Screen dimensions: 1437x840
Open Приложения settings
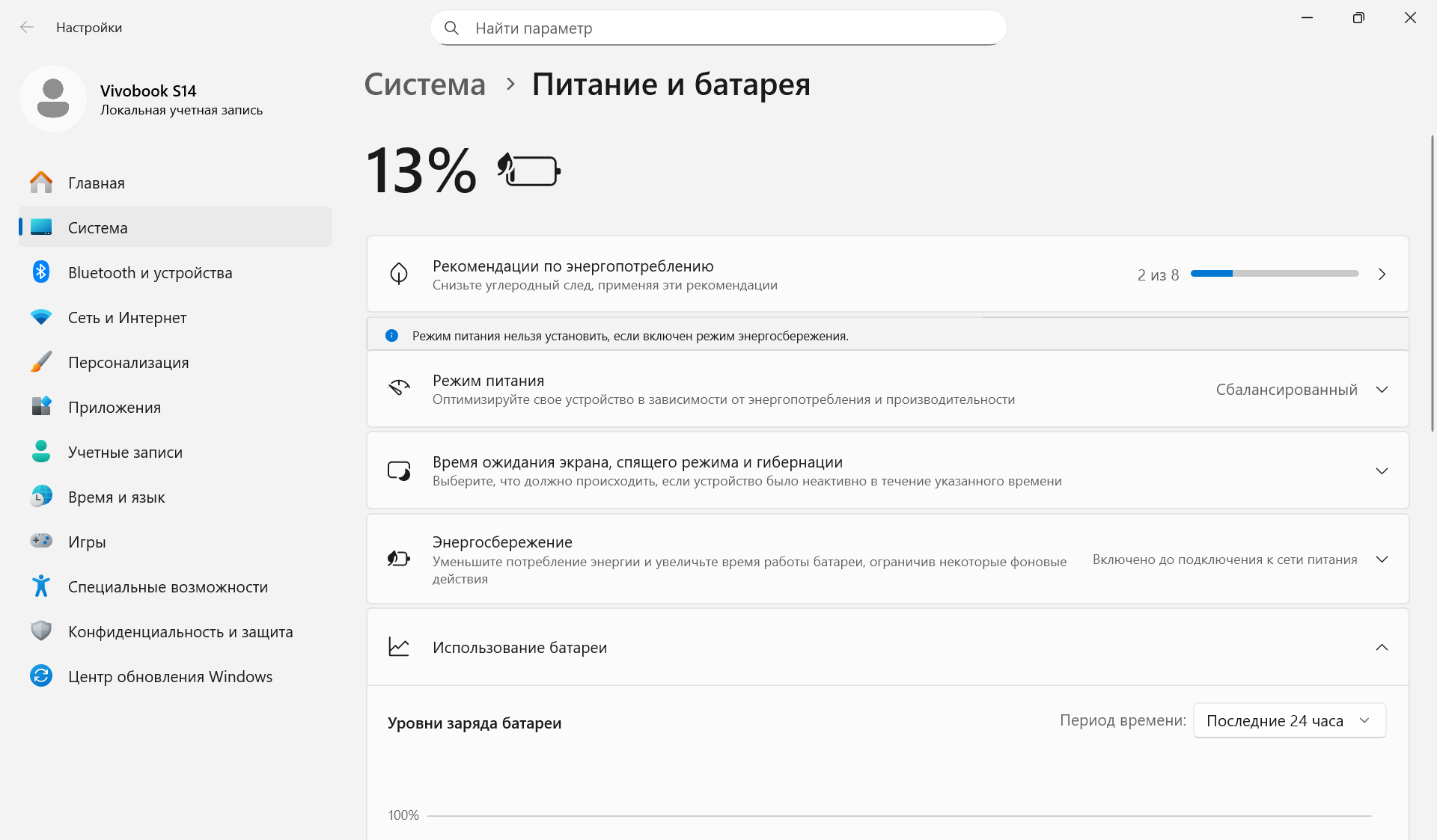pos(175,407)
